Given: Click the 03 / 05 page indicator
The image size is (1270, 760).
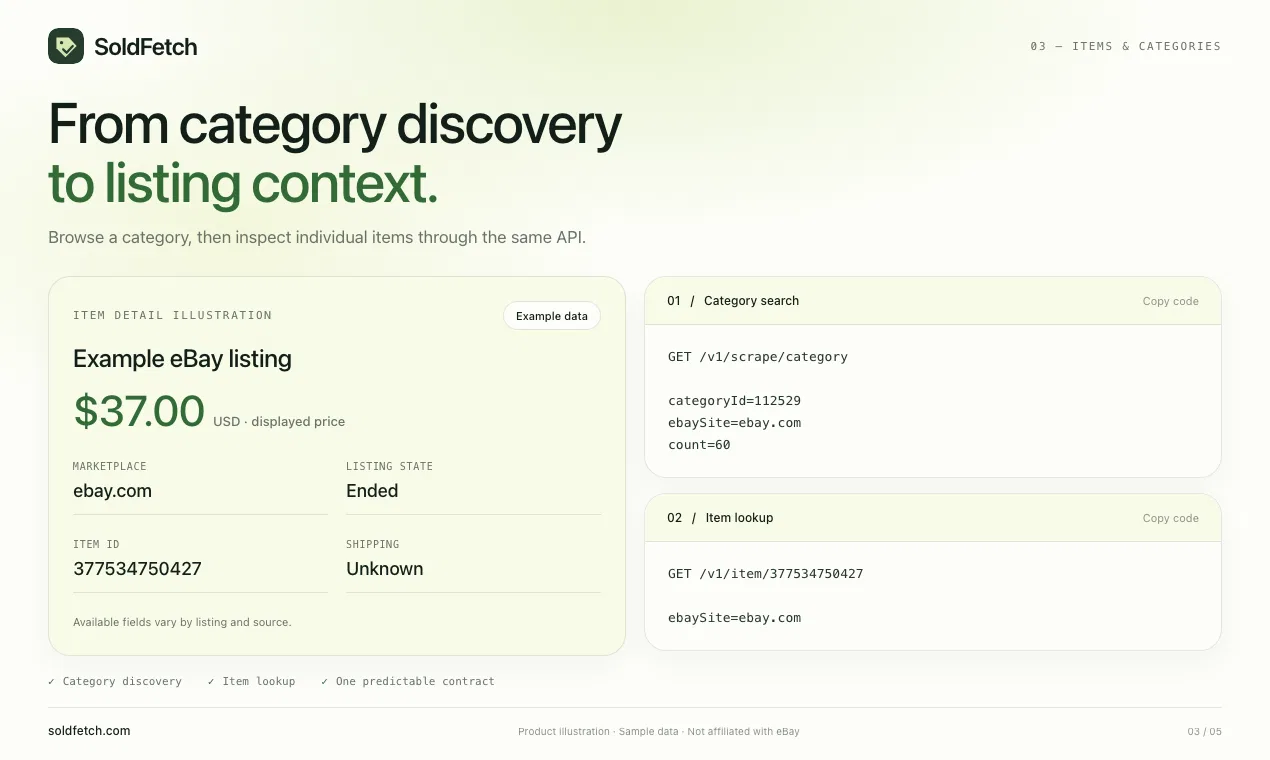Looking at the screenshot, I should coord(1204,732).
